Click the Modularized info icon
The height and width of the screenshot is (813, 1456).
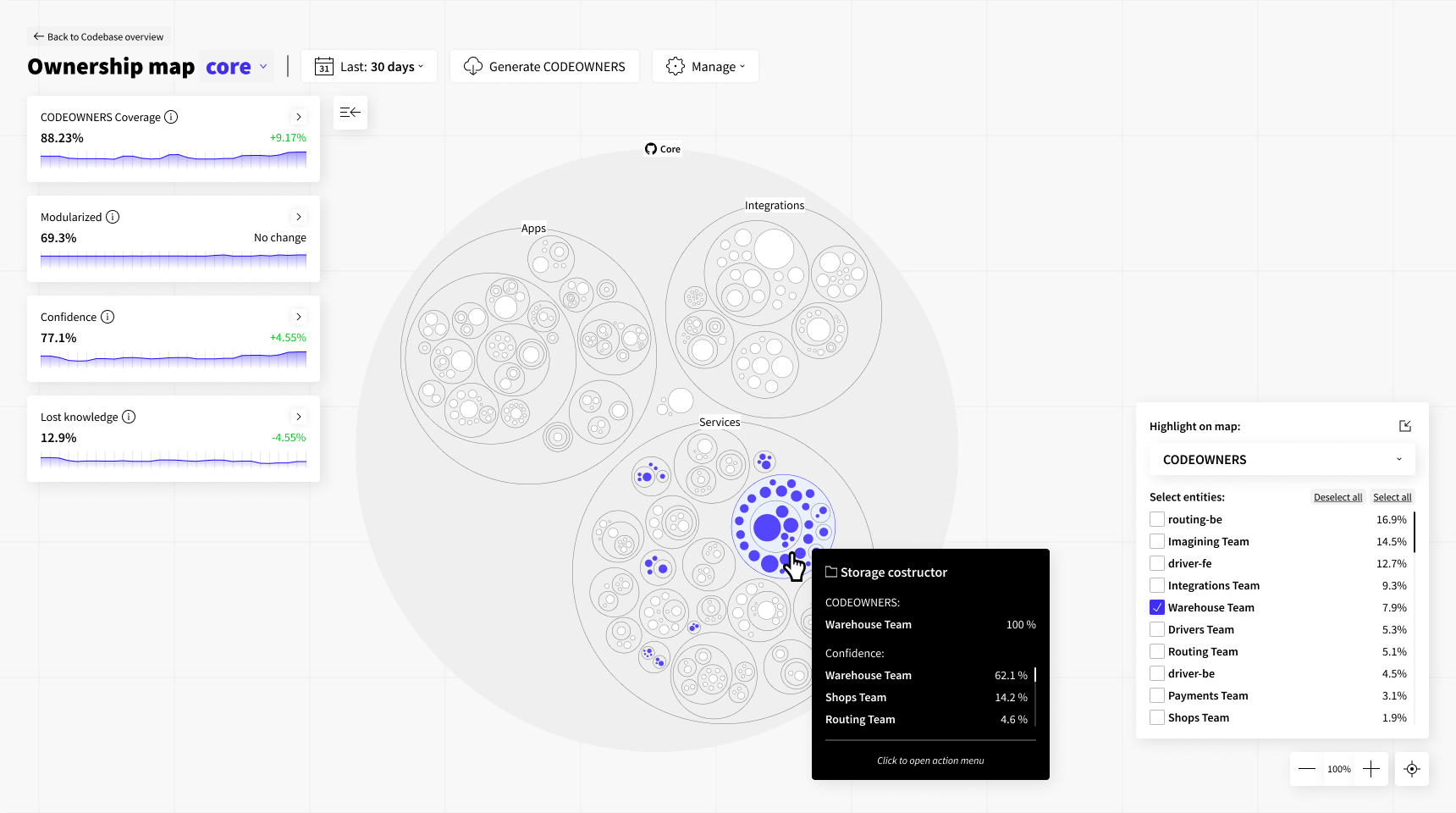tap(113, 217)
